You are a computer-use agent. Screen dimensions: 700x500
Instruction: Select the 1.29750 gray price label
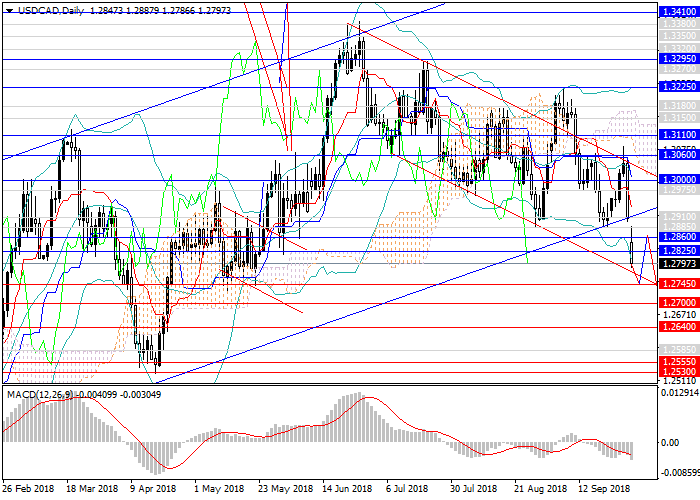(679, 190)
